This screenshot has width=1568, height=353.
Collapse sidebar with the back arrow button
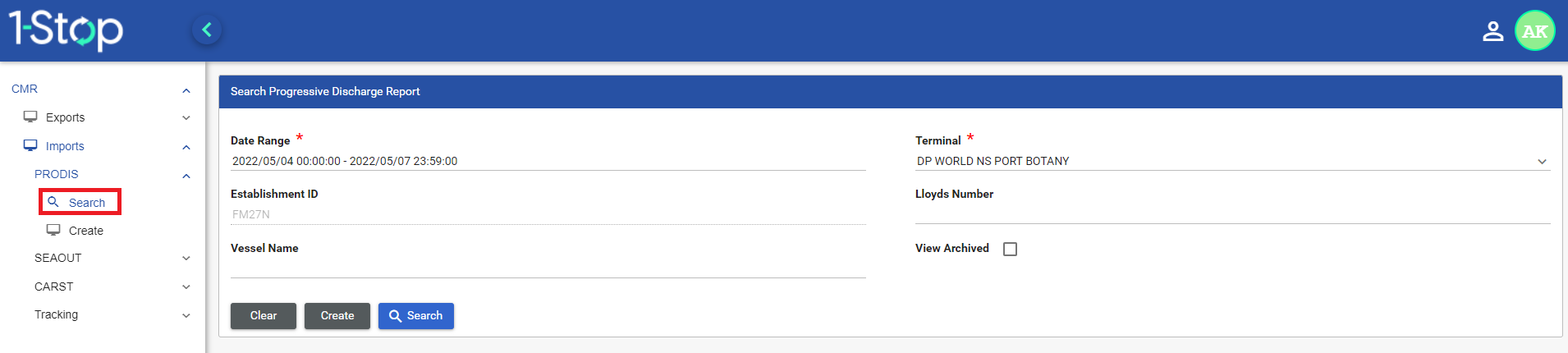pyautogui.click(x=207, y=30)
